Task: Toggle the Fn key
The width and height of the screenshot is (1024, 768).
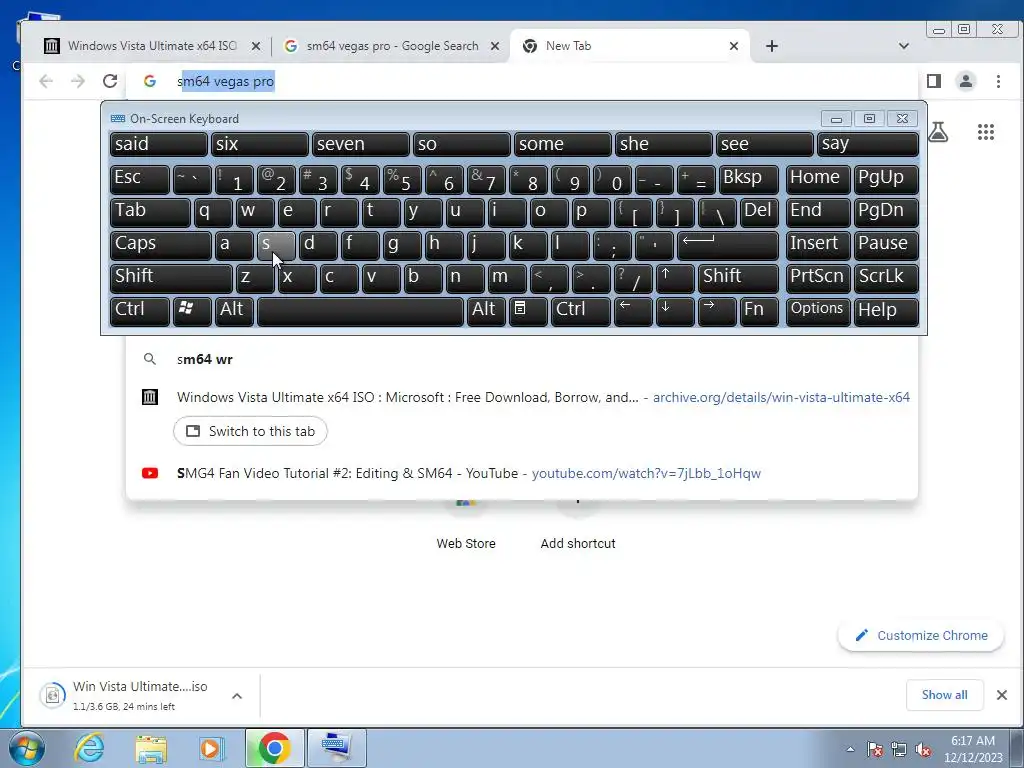Action: [x=759, y=311]
